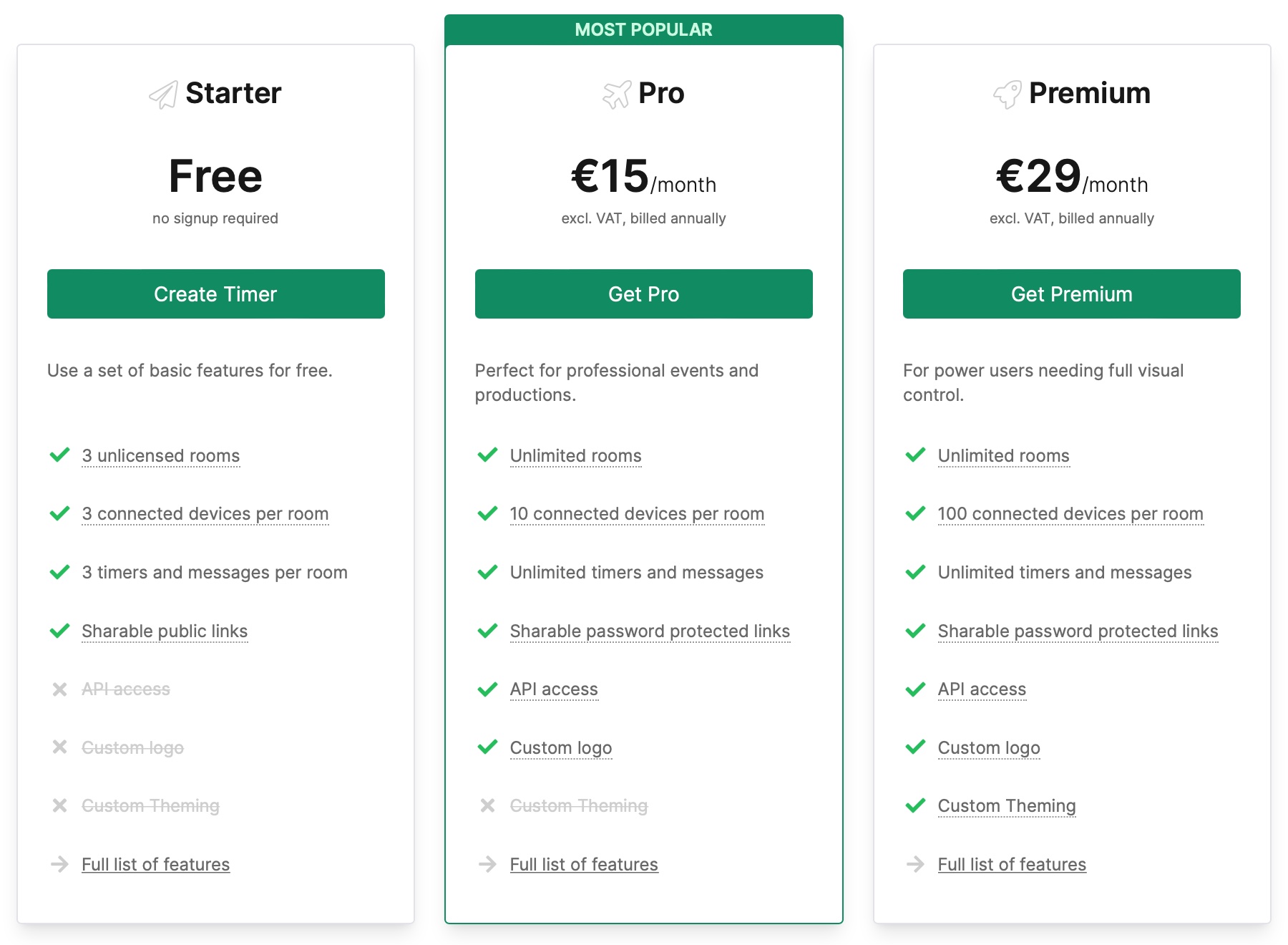Click the checkmark beside API access under Premium

(x=915, y=689)
